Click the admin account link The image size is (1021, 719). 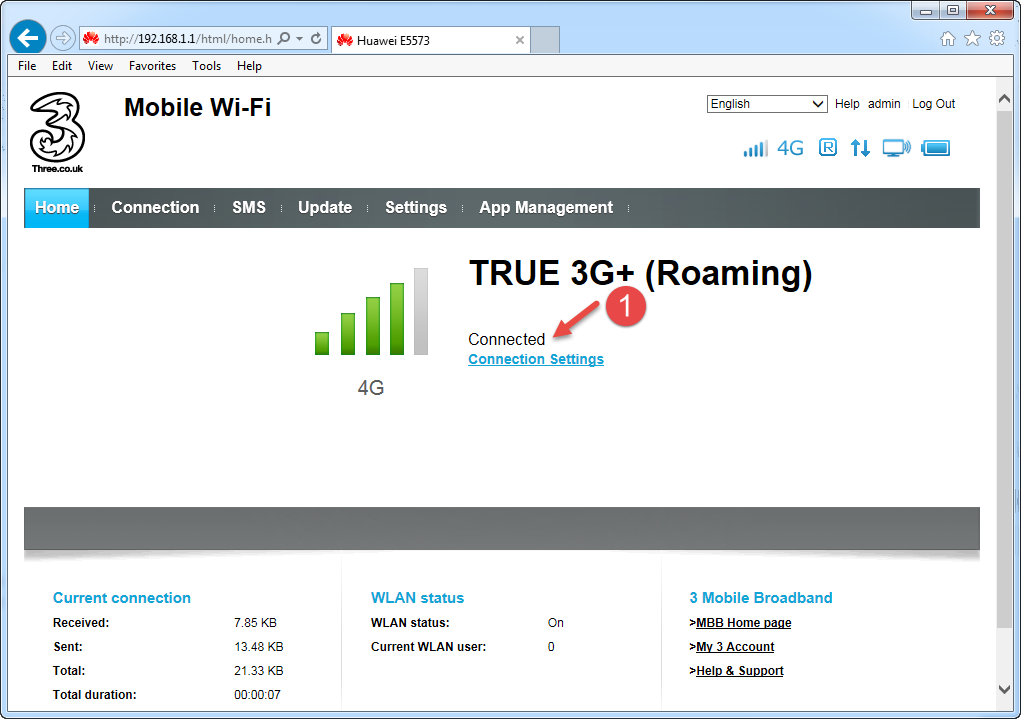coord(884,104)
